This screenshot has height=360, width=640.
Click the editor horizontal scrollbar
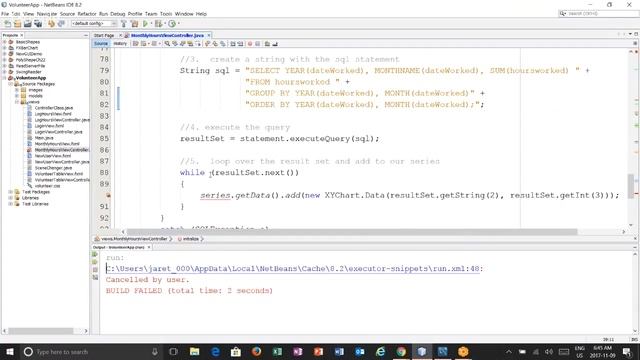[x=352, y=232]
